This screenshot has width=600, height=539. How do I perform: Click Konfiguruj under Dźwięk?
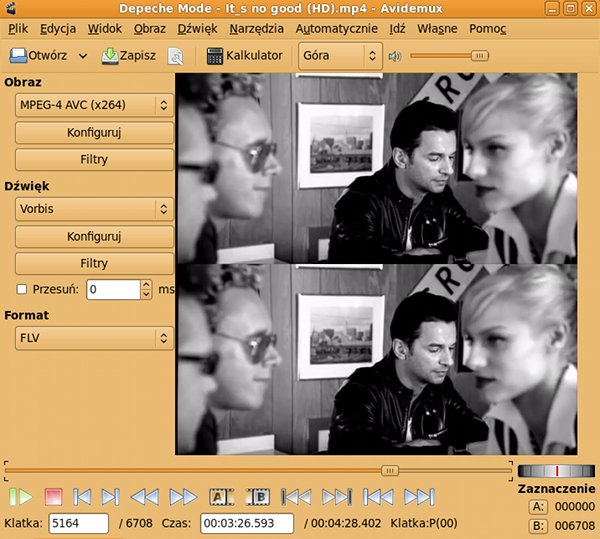click(x=94, y=236)
